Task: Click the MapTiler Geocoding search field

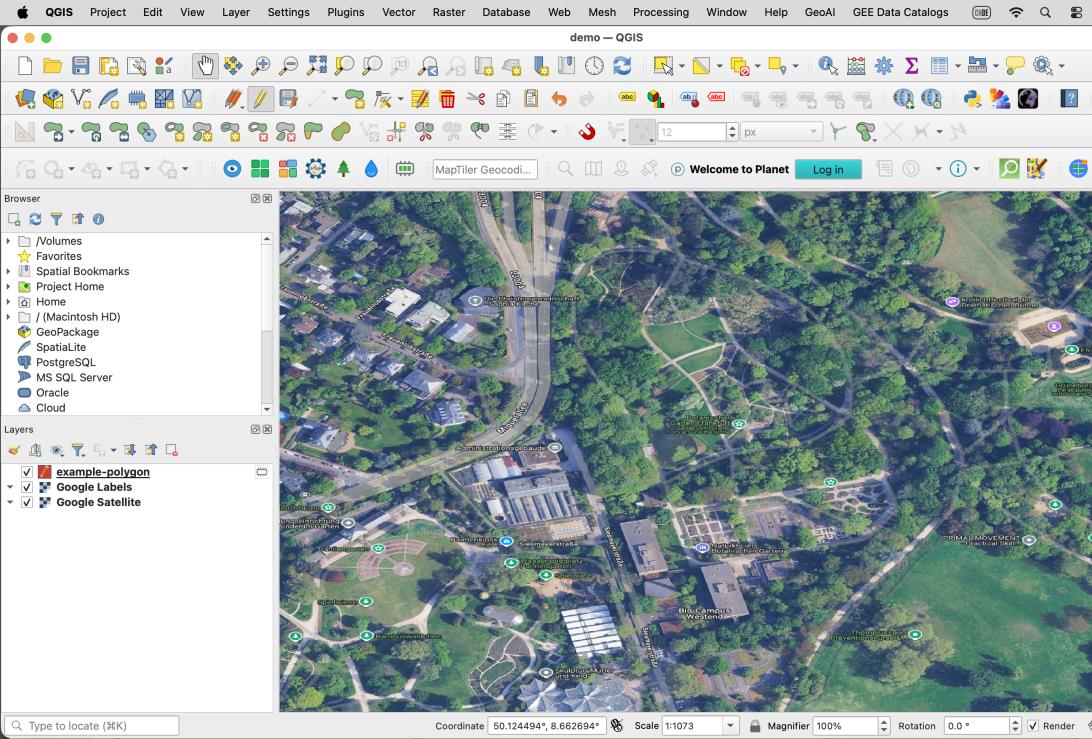Action: [x=485, y=169]
